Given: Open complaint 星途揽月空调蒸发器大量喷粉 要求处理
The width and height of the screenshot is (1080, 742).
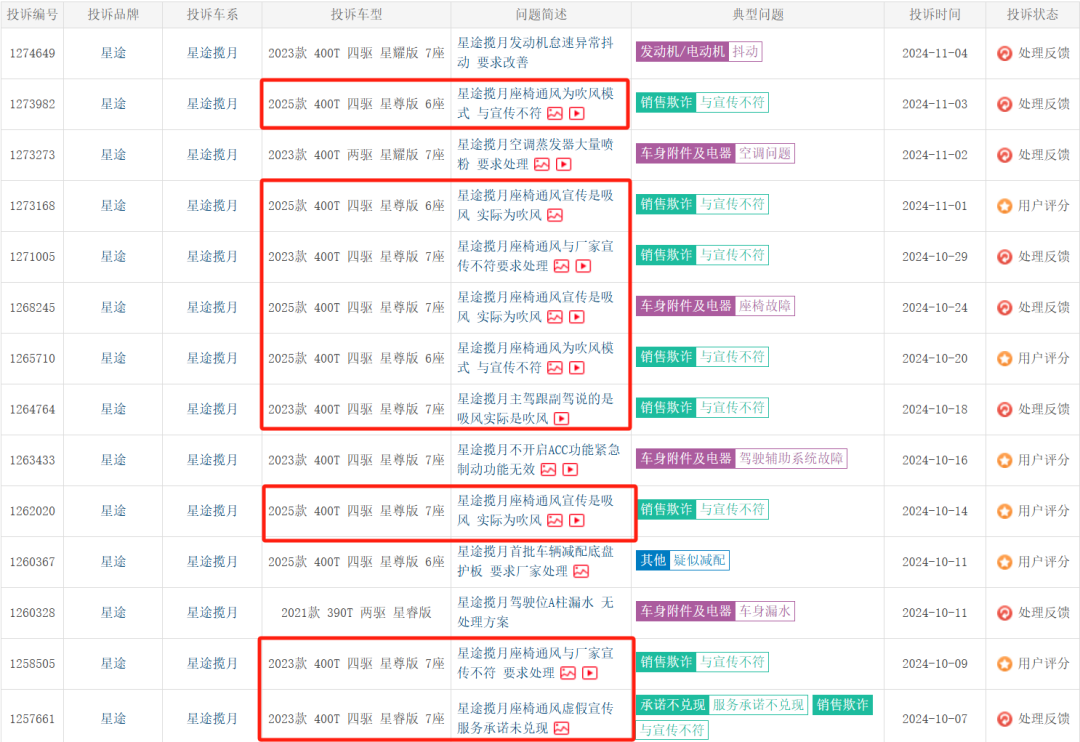Looking at the screenshot, I should [x=535, y=154].
